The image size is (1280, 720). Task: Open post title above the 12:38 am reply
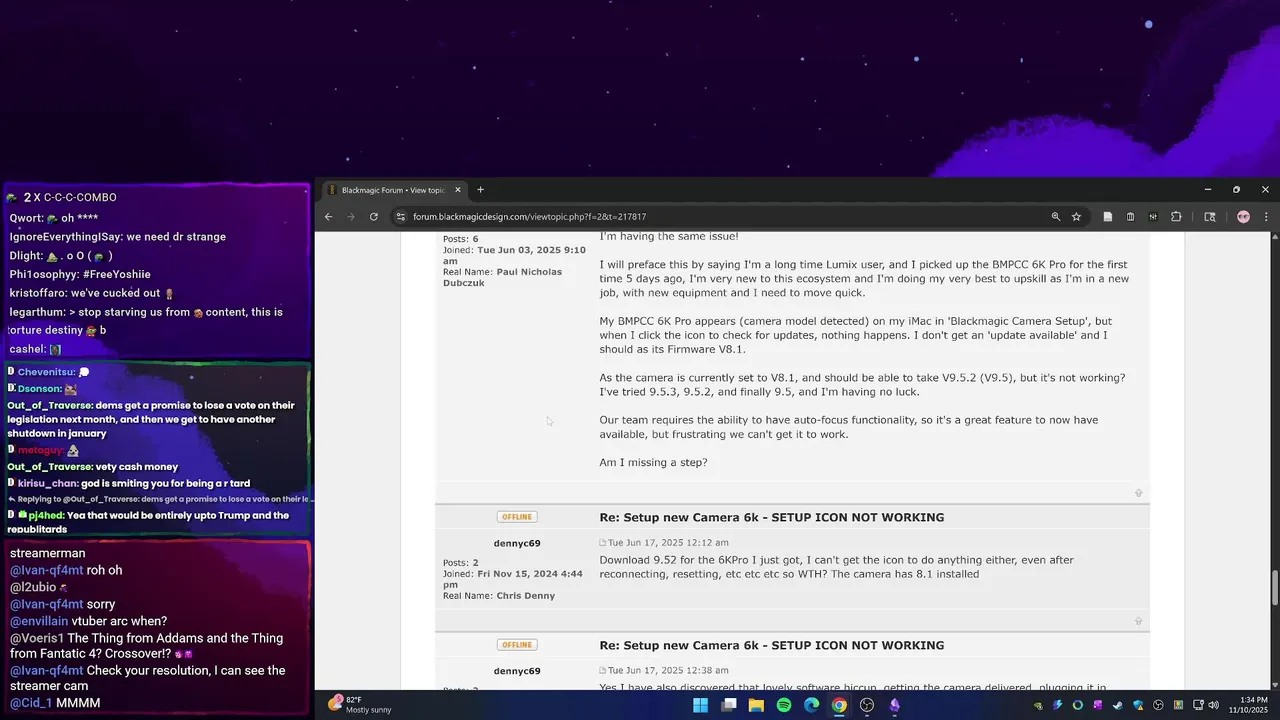click(771, 645)
